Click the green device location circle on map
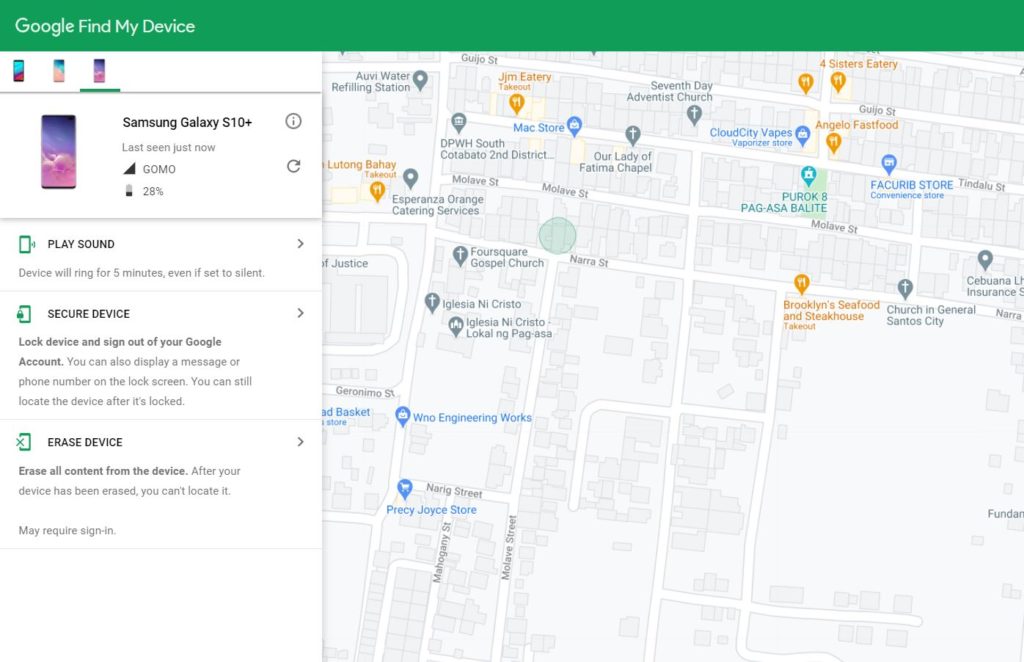This screenshot has height=662, width=1024. tap(557, 236)
